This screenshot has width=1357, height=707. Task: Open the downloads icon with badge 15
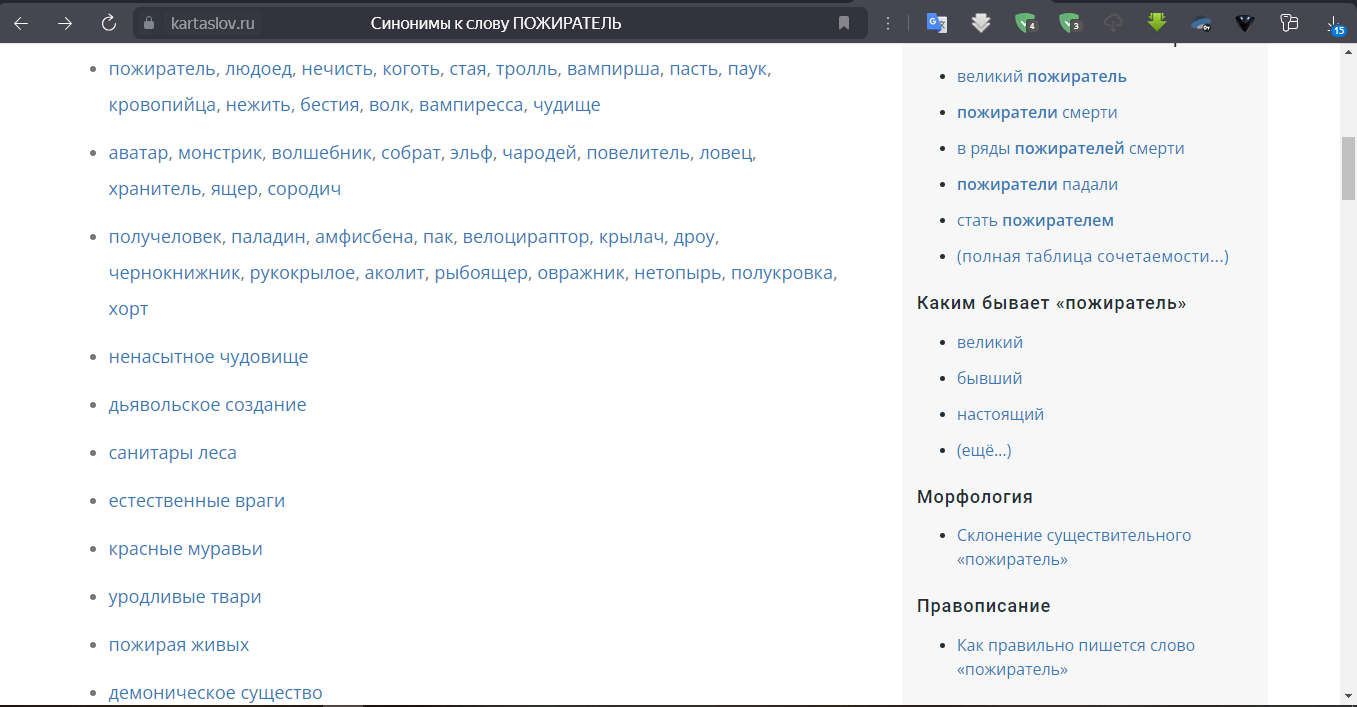pos(1334,23)
